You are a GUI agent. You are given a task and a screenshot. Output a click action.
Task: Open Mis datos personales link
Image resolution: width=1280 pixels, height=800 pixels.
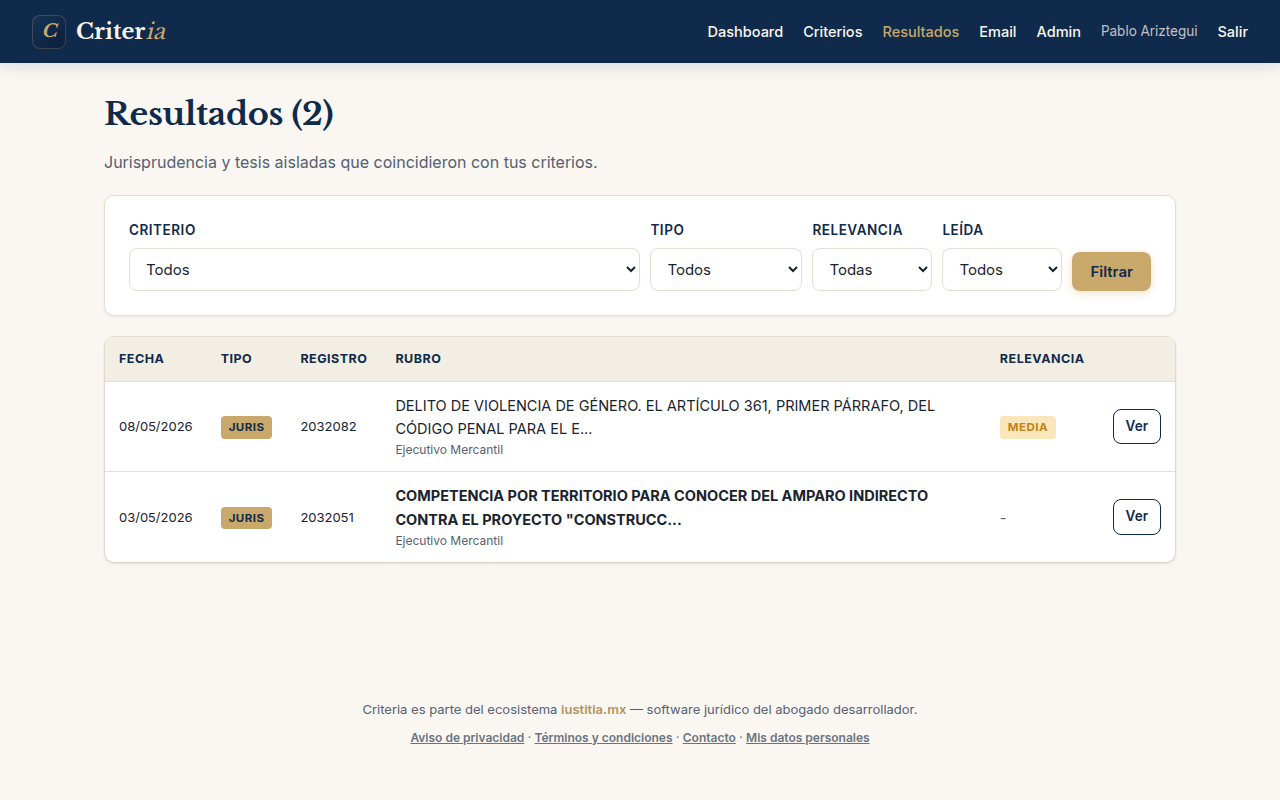(808, 738)
